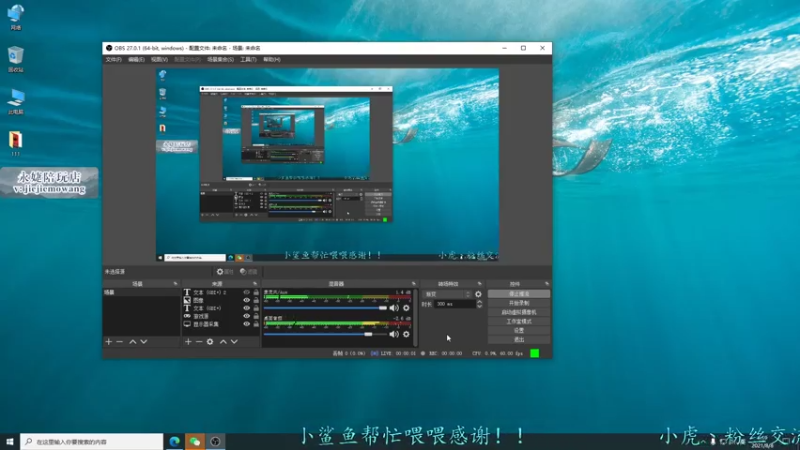The width and height of the screenshot is (800, 450).
Task: Open scene transition settings gear
Action: click(478, 294)
